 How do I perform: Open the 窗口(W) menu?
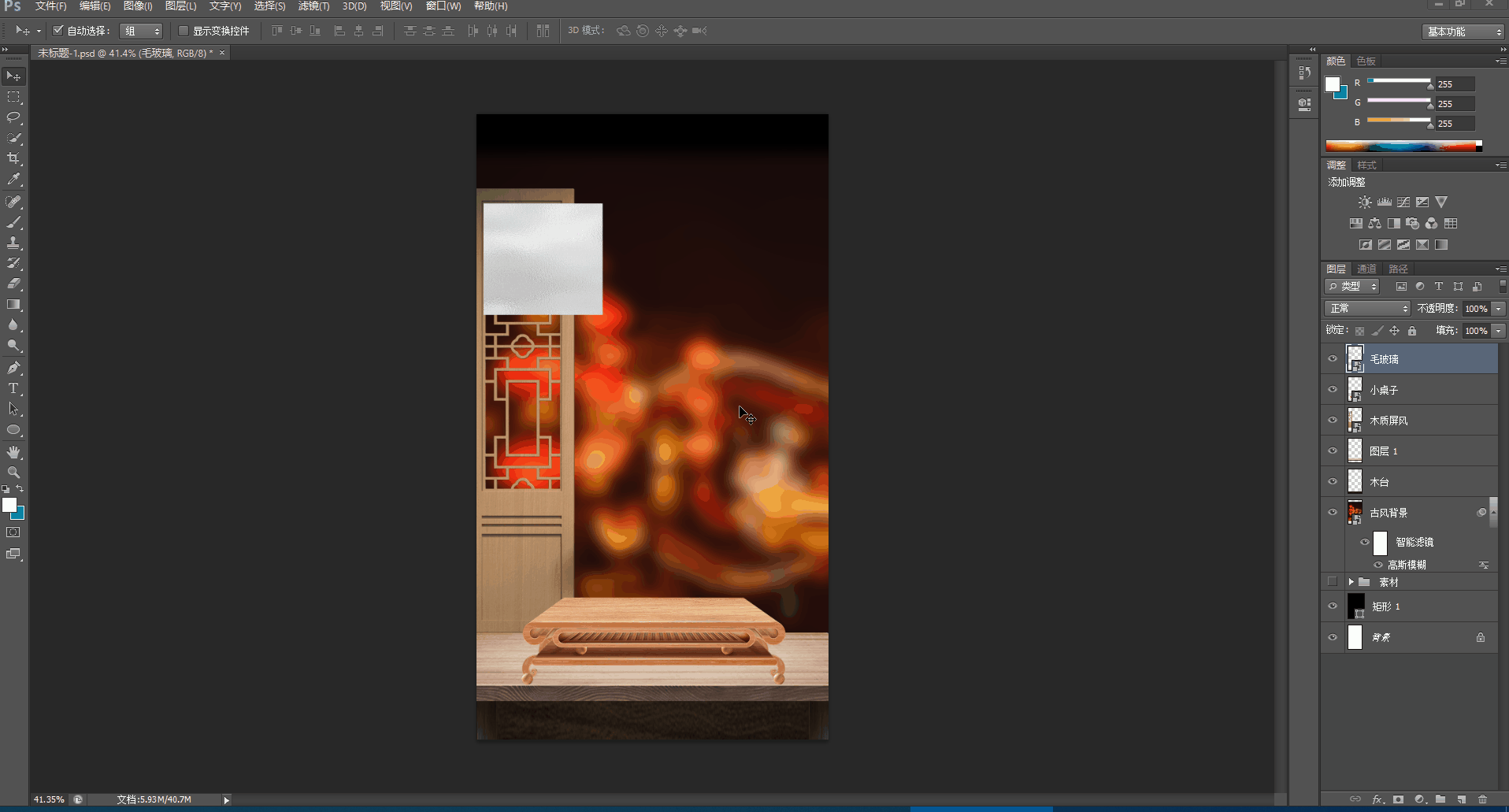point(443,6)
